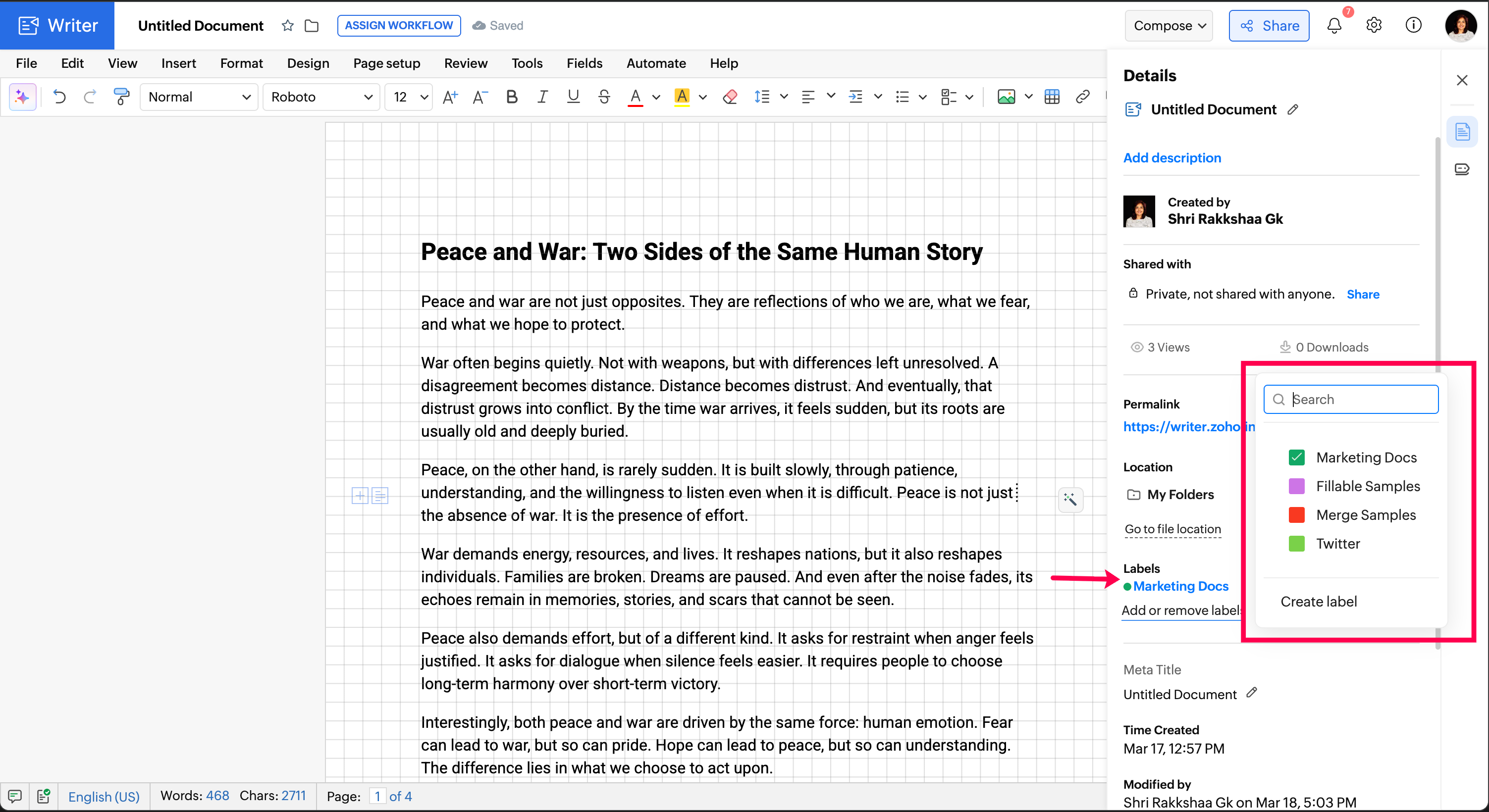
Task: Click the Add description link
Action: 1171,158
